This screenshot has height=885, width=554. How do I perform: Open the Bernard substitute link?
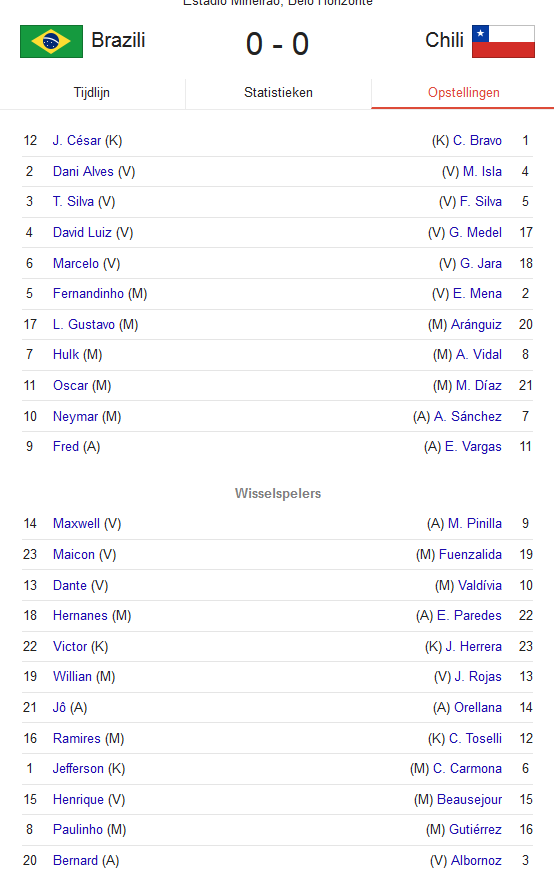tap(75, 860)
